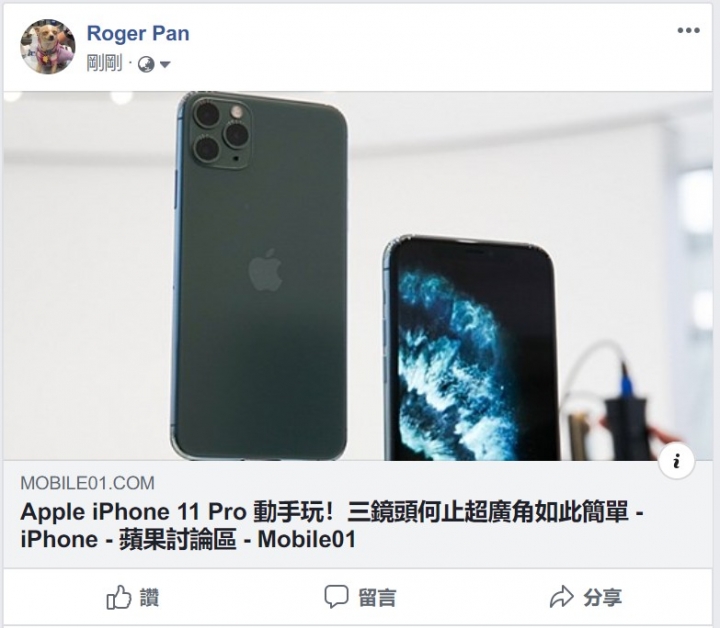This screenshot has width=720, height=628.
Task: Click the speech bubble comment icon
Action: click(x=336, y=596)
